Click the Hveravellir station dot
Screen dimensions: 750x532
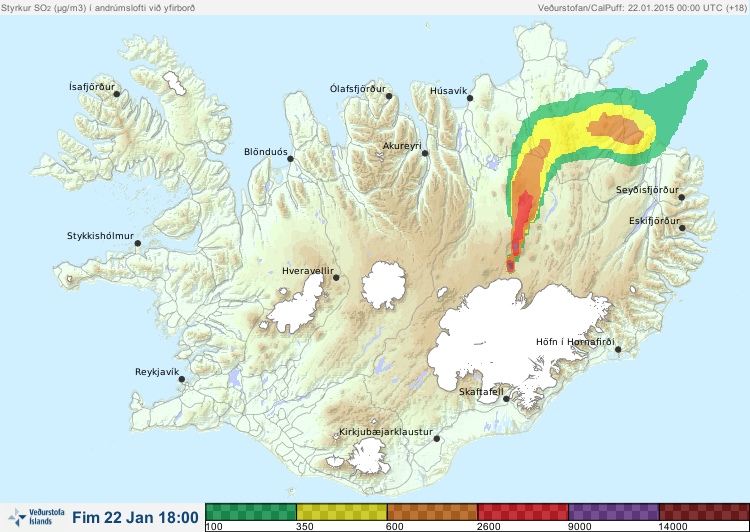pyautogui.click(x=336, y=277)
